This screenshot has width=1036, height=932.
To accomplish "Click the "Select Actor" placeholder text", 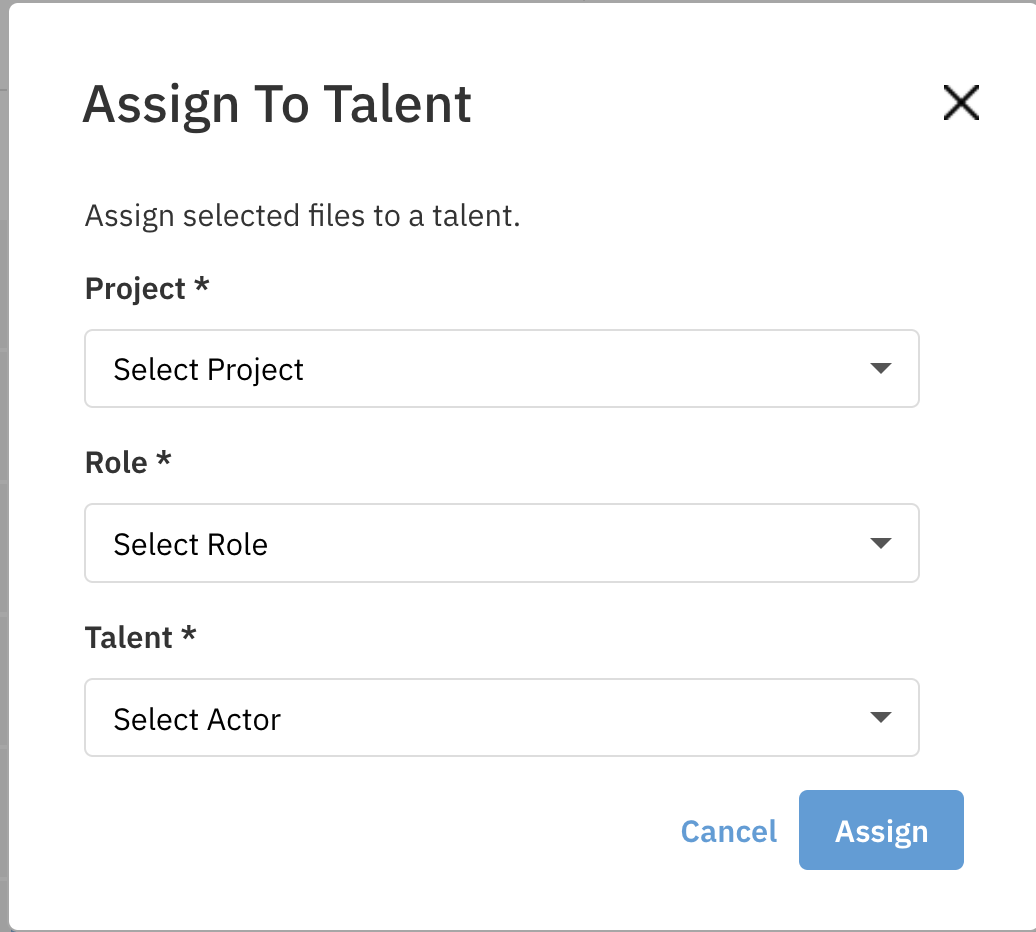I will pyautogui.click(x=197, y=719).
